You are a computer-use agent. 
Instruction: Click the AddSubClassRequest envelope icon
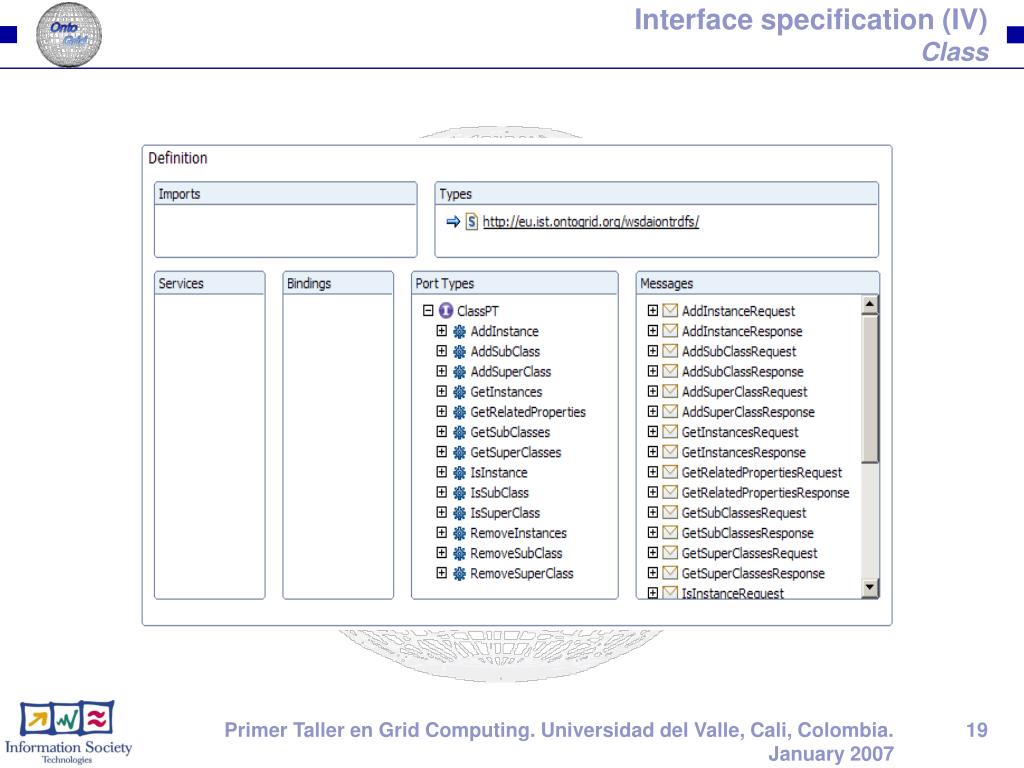(670, 351)
